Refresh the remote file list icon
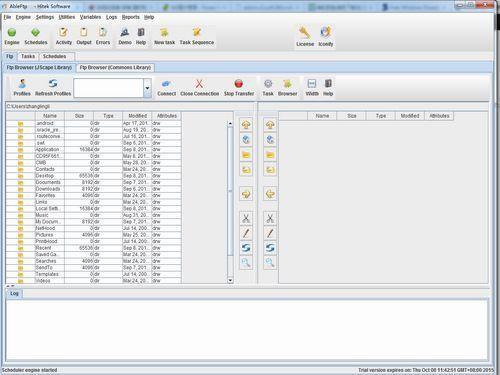 [x=270, y=248]
